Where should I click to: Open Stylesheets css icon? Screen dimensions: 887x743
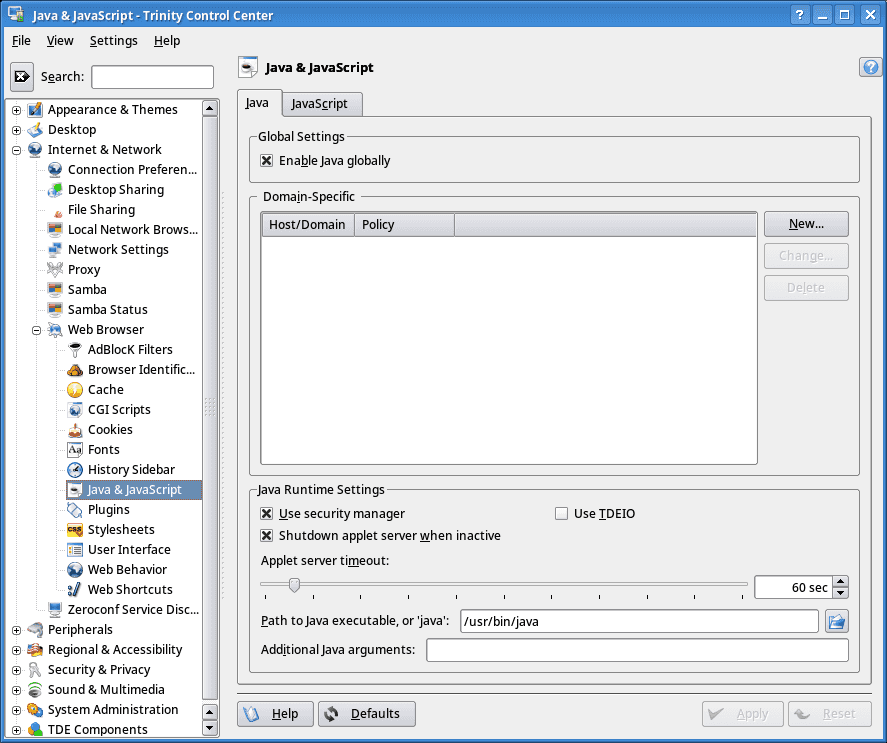point(75,529)
